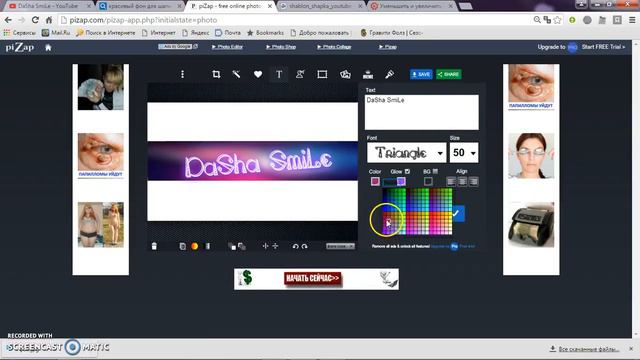The image size is (640, 360).
Task: Click the undo arrow
Action: 295,246
